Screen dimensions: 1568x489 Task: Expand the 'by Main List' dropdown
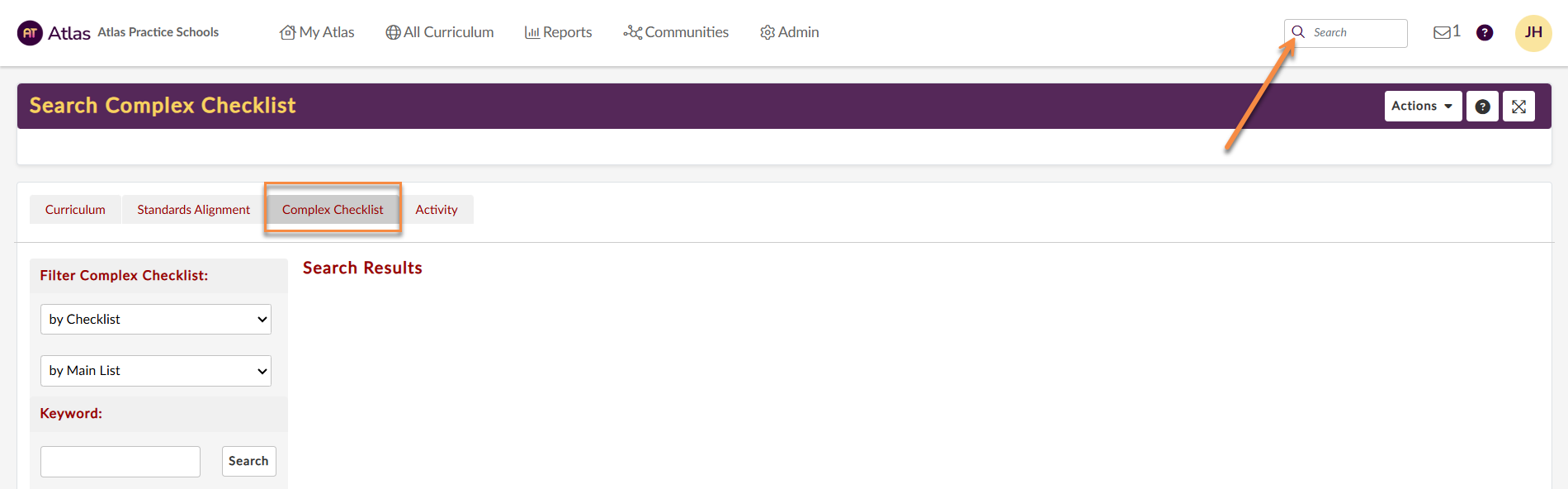(x=156, y=371)
